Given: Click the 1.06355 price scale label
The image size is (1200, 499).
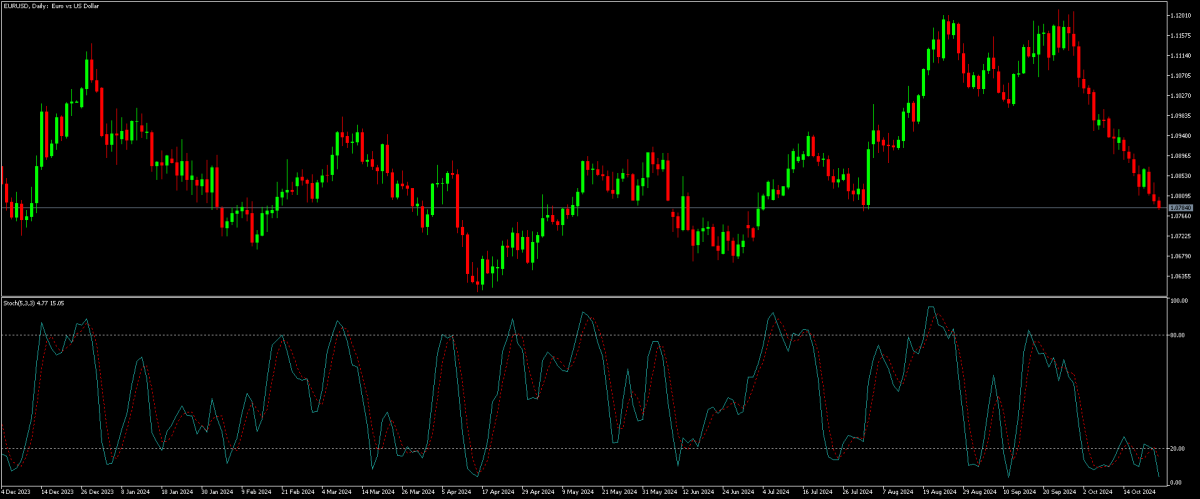Looking at the screenshot, I should [x=1180, y=276].
